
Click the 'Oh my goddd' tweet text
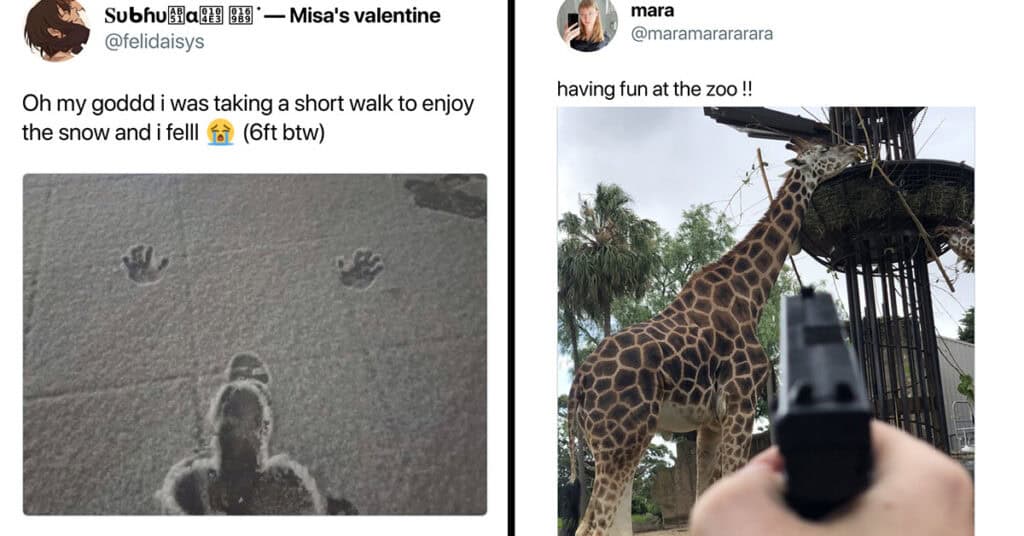coord(248,118)
